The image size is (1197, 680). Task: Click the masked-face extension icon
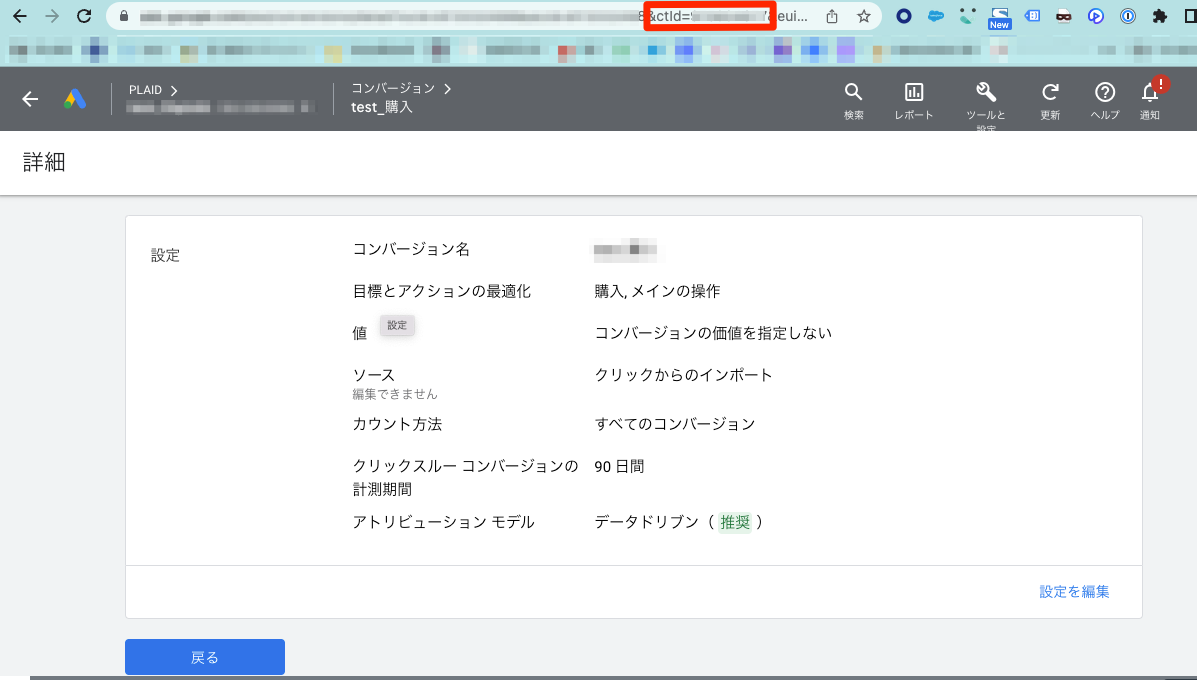(1063, 16)
